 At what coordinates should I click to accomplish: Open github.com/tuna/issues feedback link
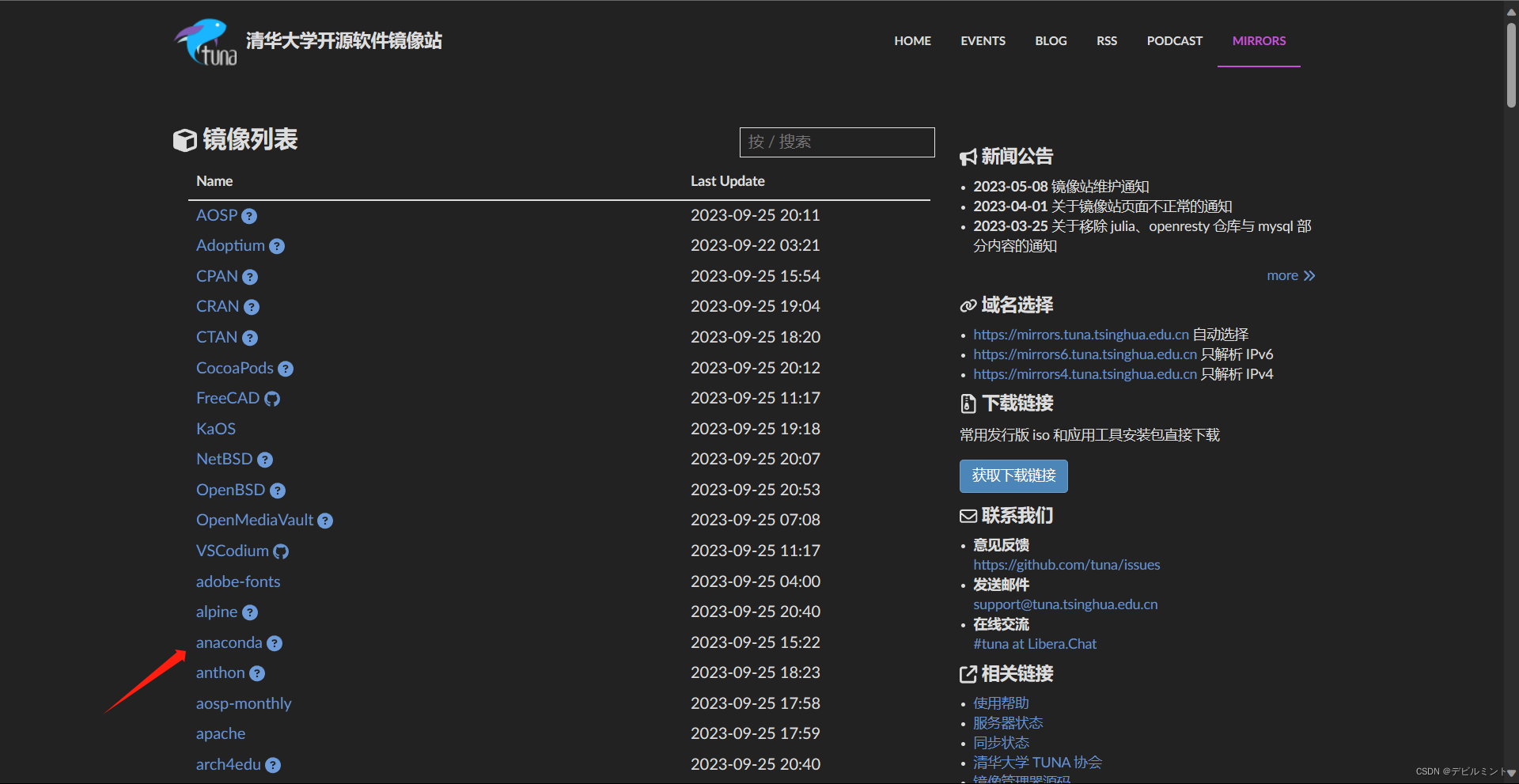1066,565
